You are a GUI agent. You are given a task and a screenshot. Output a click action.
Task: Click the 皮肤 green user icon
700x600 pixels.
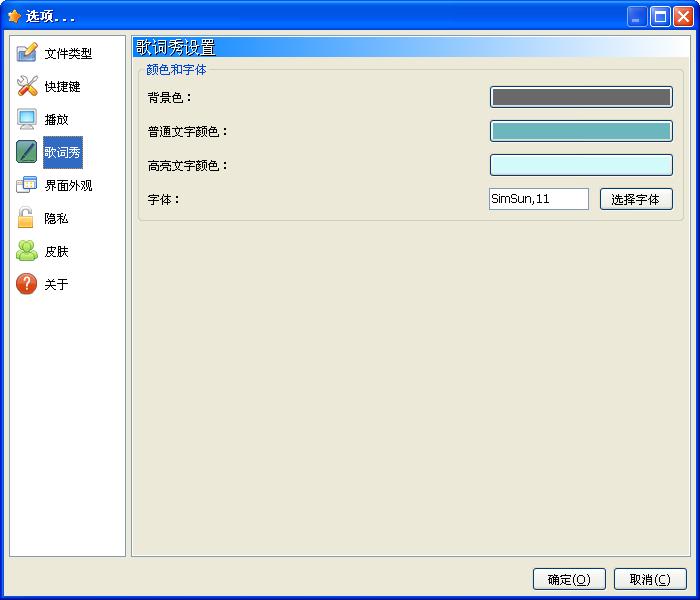27,250
